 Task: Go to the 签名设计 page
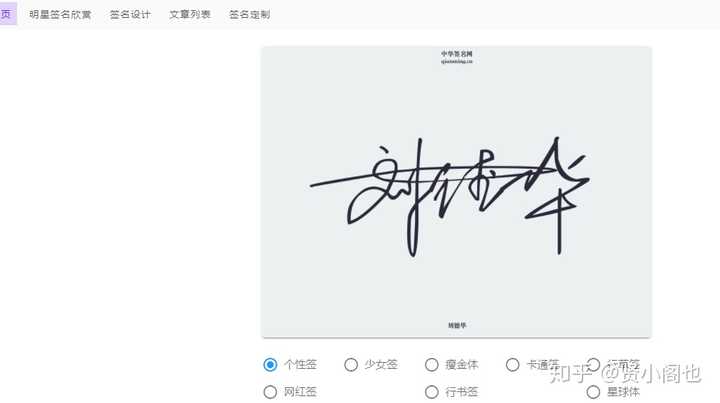click(130, 14)
